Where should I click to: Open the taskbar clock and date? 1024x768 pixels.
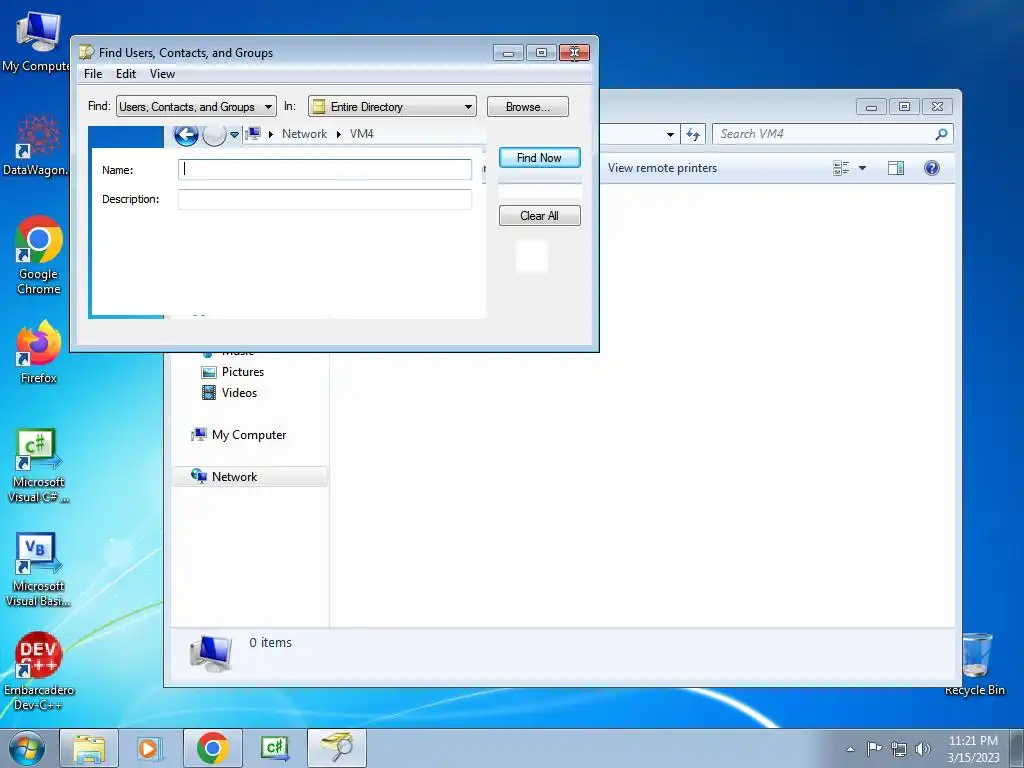[973, 749]
